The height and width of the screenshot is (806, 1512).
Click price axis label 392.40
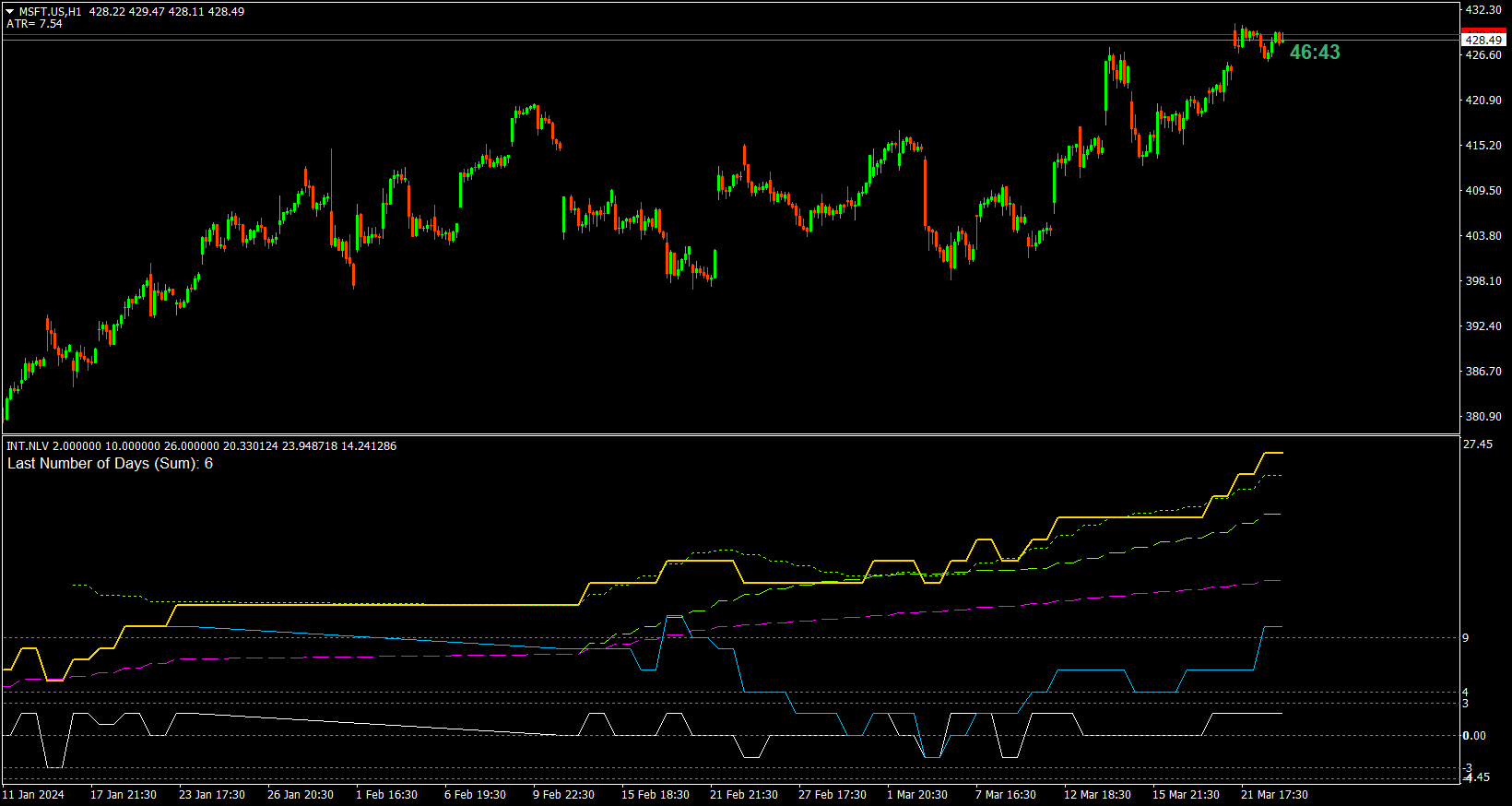click(x=1483, y=326)
